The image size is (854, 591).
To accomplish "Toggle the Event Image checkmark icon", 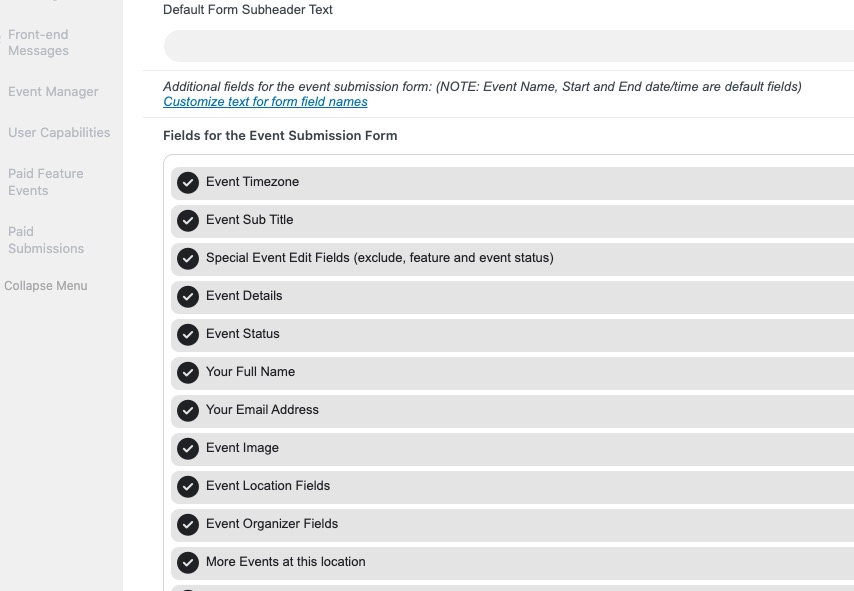I will coord(188,449).
